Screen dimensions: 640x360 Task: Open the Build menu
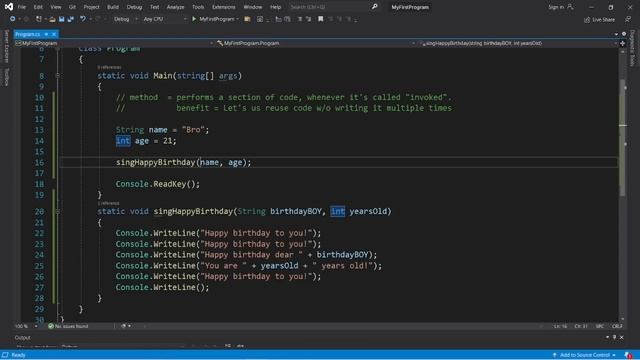(x=113, y=7)
